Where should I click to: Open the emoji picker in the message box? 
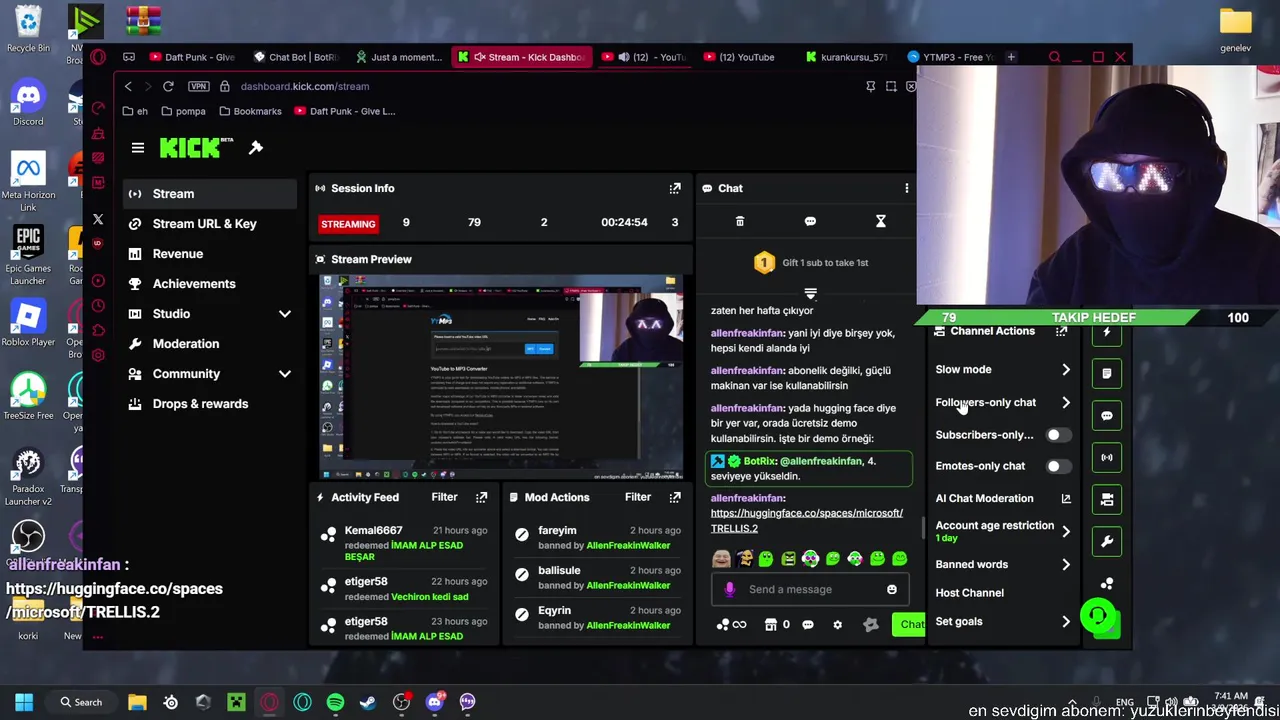coord(892,589)
